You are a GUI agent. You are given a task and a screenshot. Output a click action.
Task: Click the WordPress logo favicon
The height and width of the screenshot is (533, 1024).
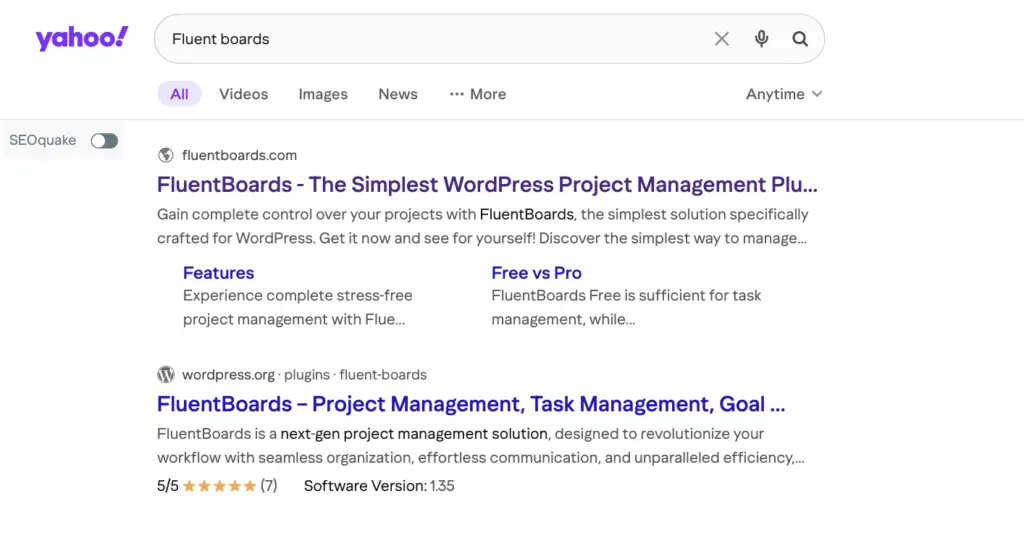point(166,374)
